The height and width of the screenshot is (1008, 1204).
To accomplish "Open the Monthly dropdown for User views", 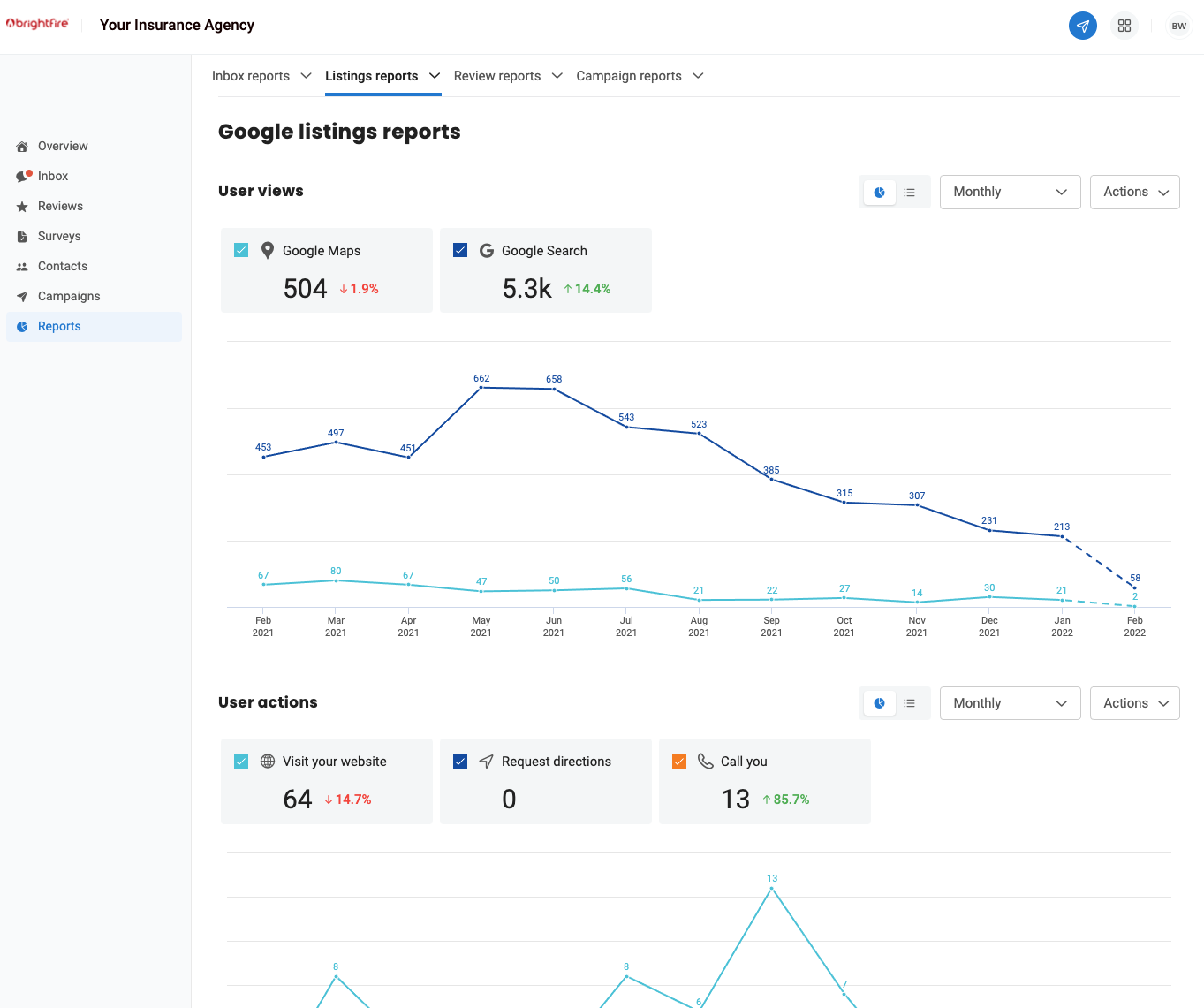I will pyautogui.click(x=1010, y=192).
